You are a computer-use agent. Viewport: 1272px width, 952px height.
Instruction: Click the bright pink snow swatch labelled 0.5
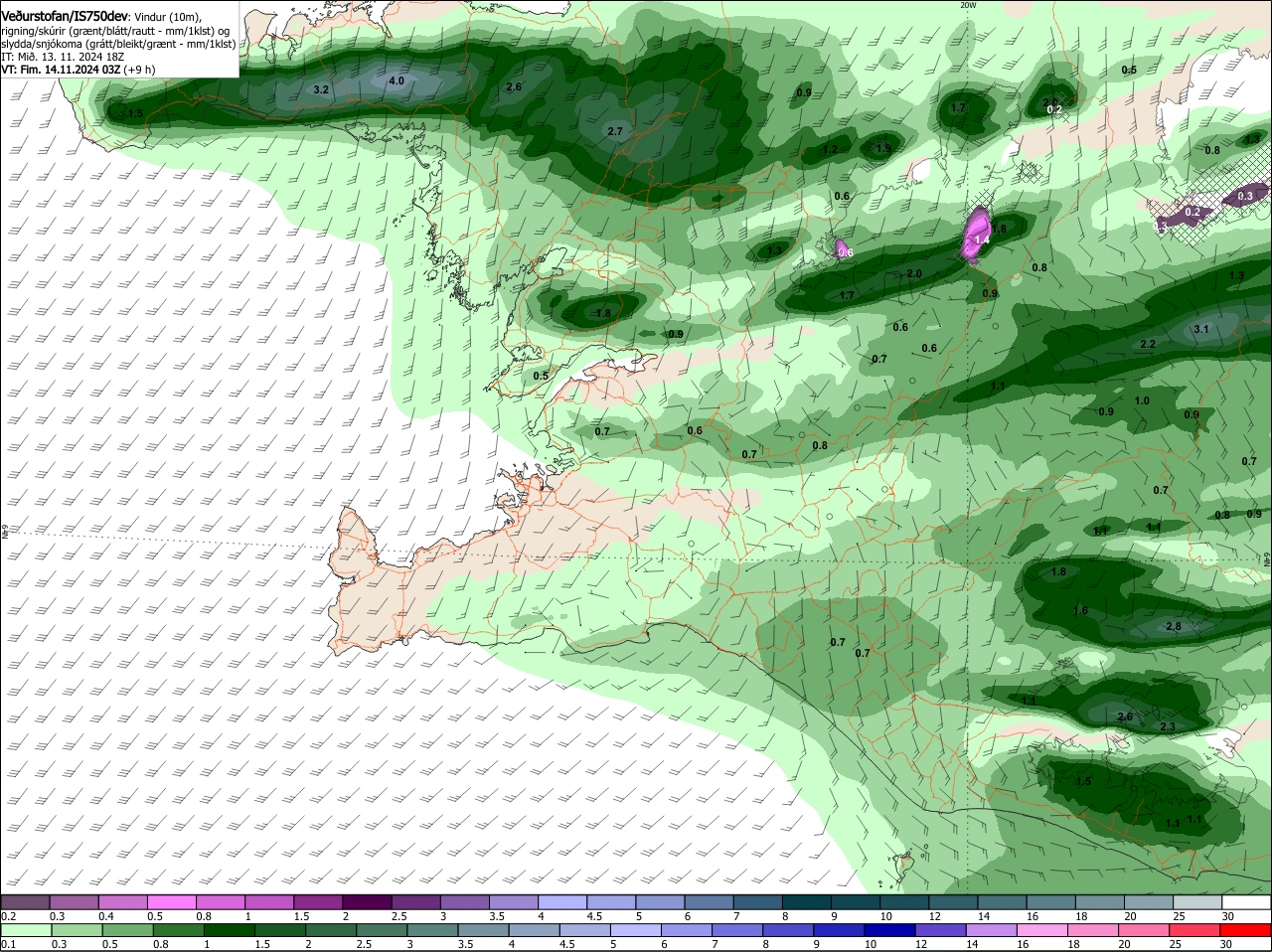pyautogui.click(x=171, y=901)
